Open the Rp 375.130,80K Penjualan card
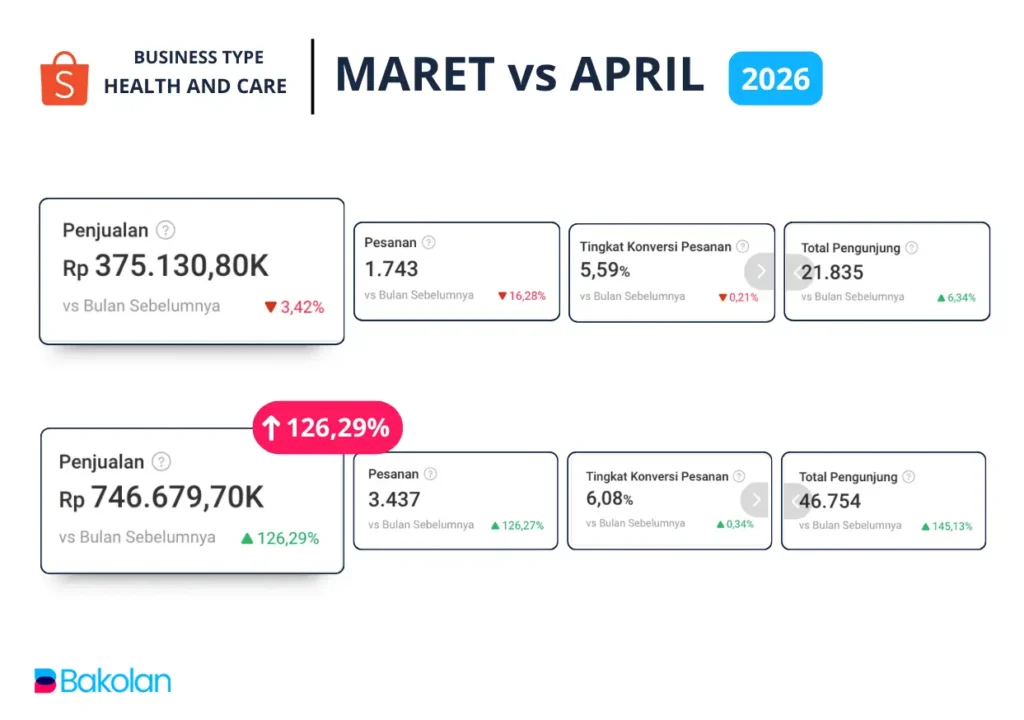Viewport: 1024px width, 720px height. pyautogui.click(x=191, y=271)
